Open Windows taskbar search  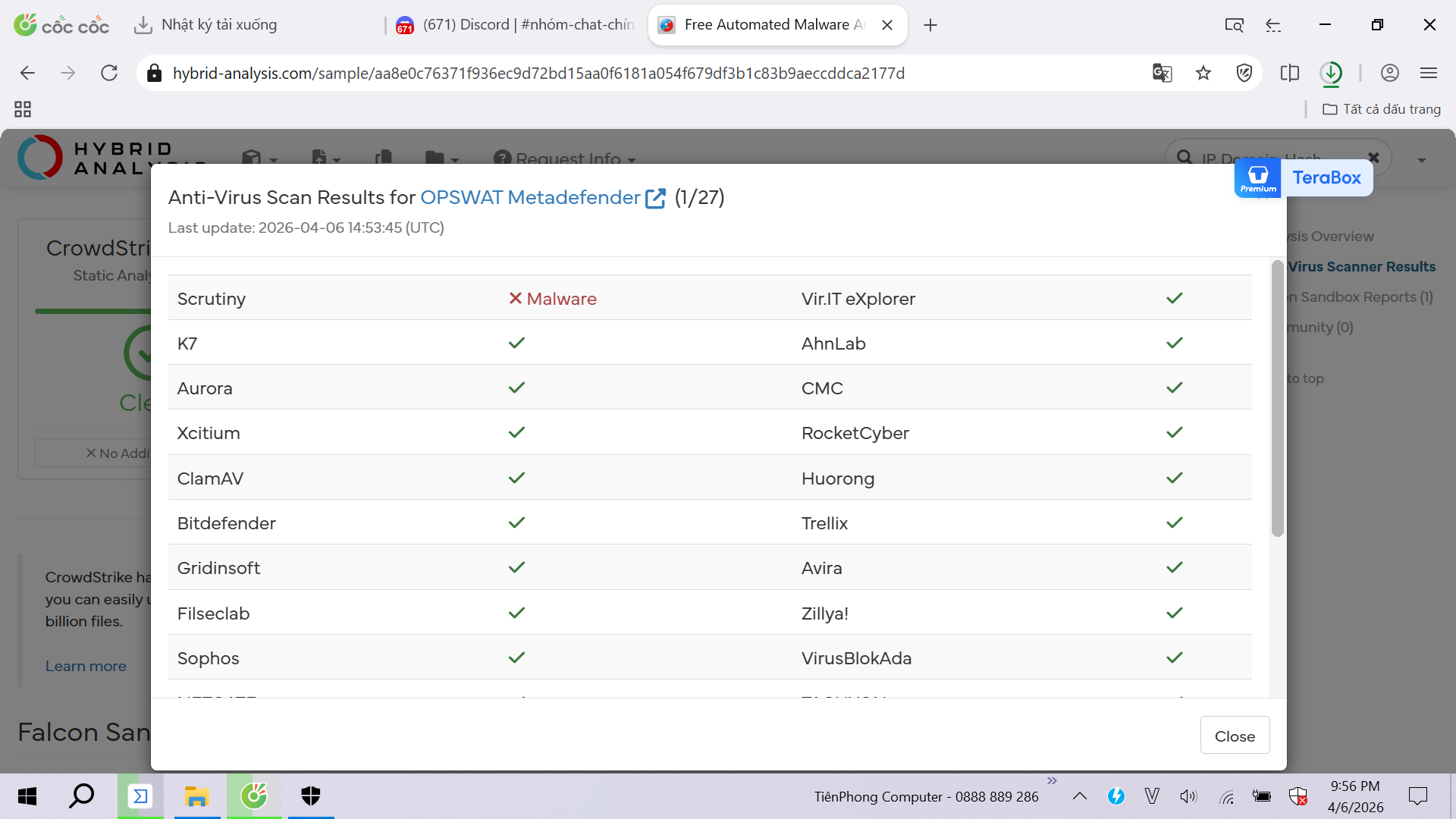click(x=82, y=796)
